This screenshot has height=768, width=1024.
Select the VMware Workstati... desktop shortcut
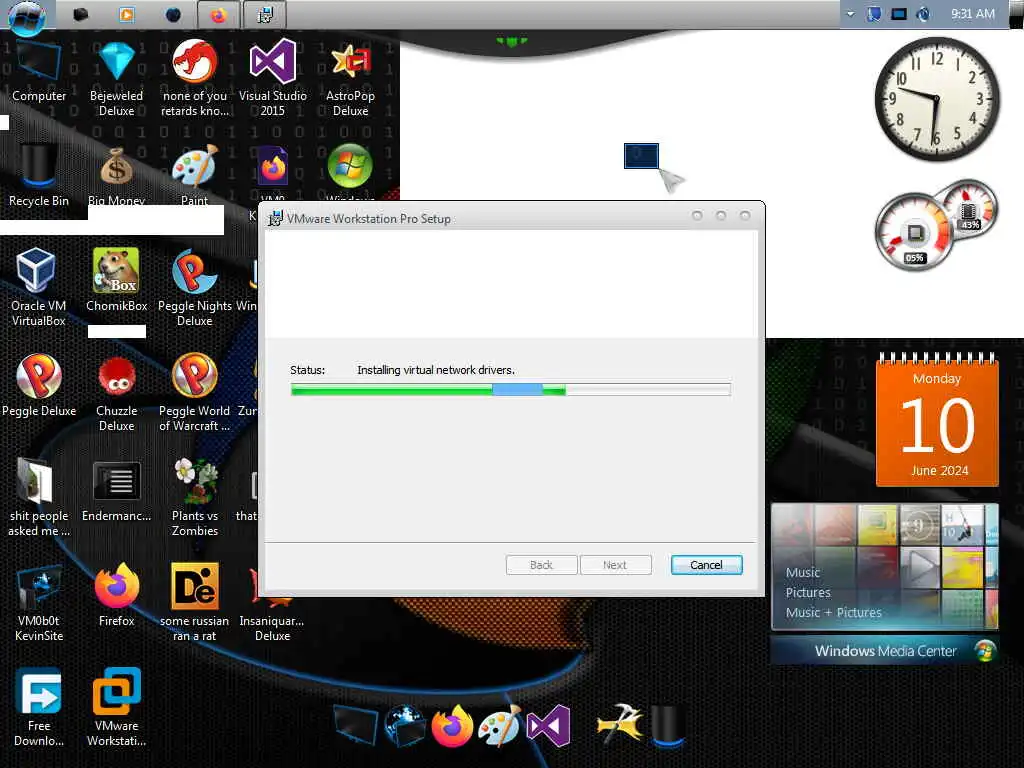point(116,708)
